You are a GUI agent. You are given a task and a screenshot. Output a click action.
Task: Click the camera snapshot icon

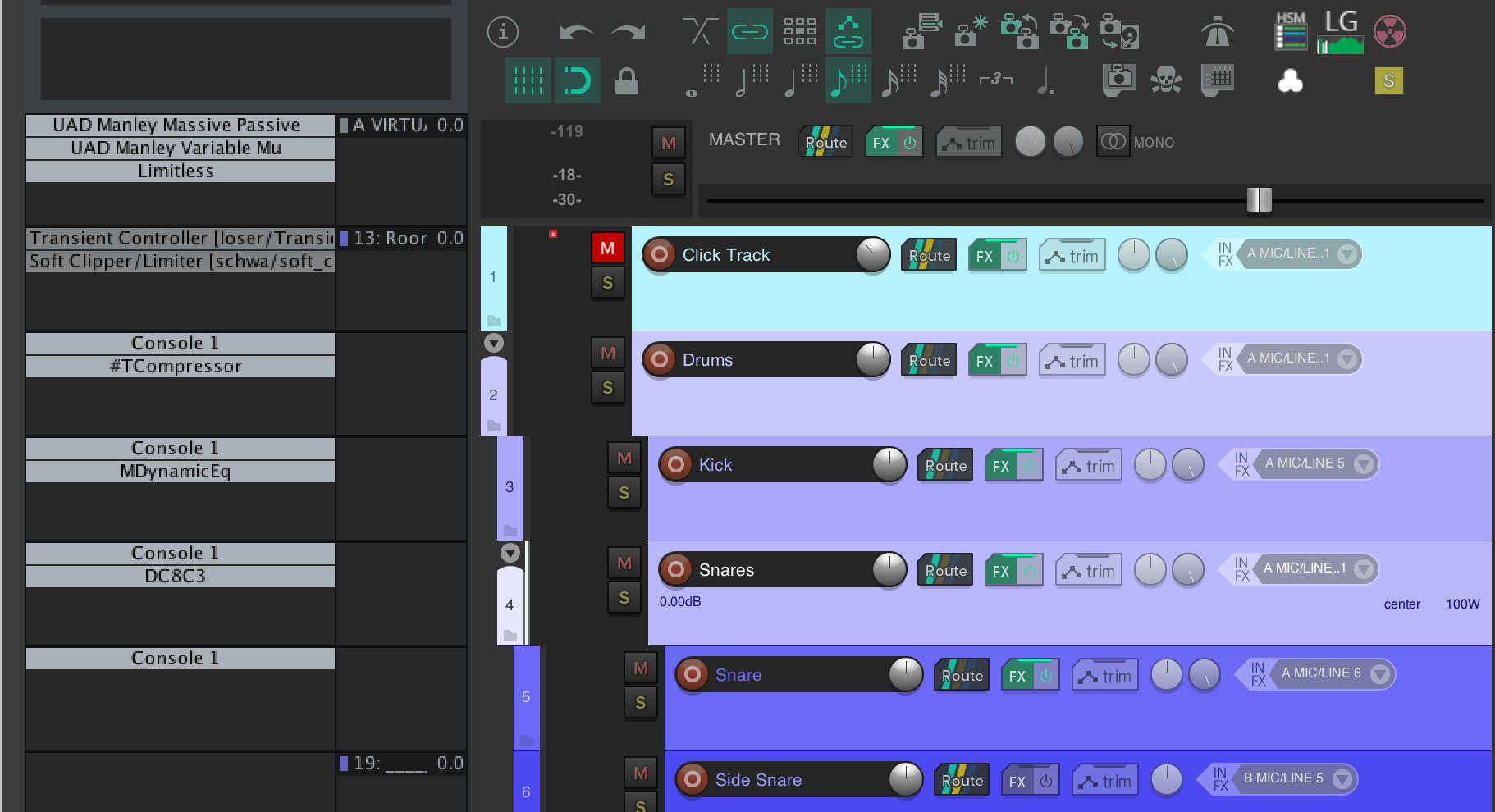(1119, 80)
